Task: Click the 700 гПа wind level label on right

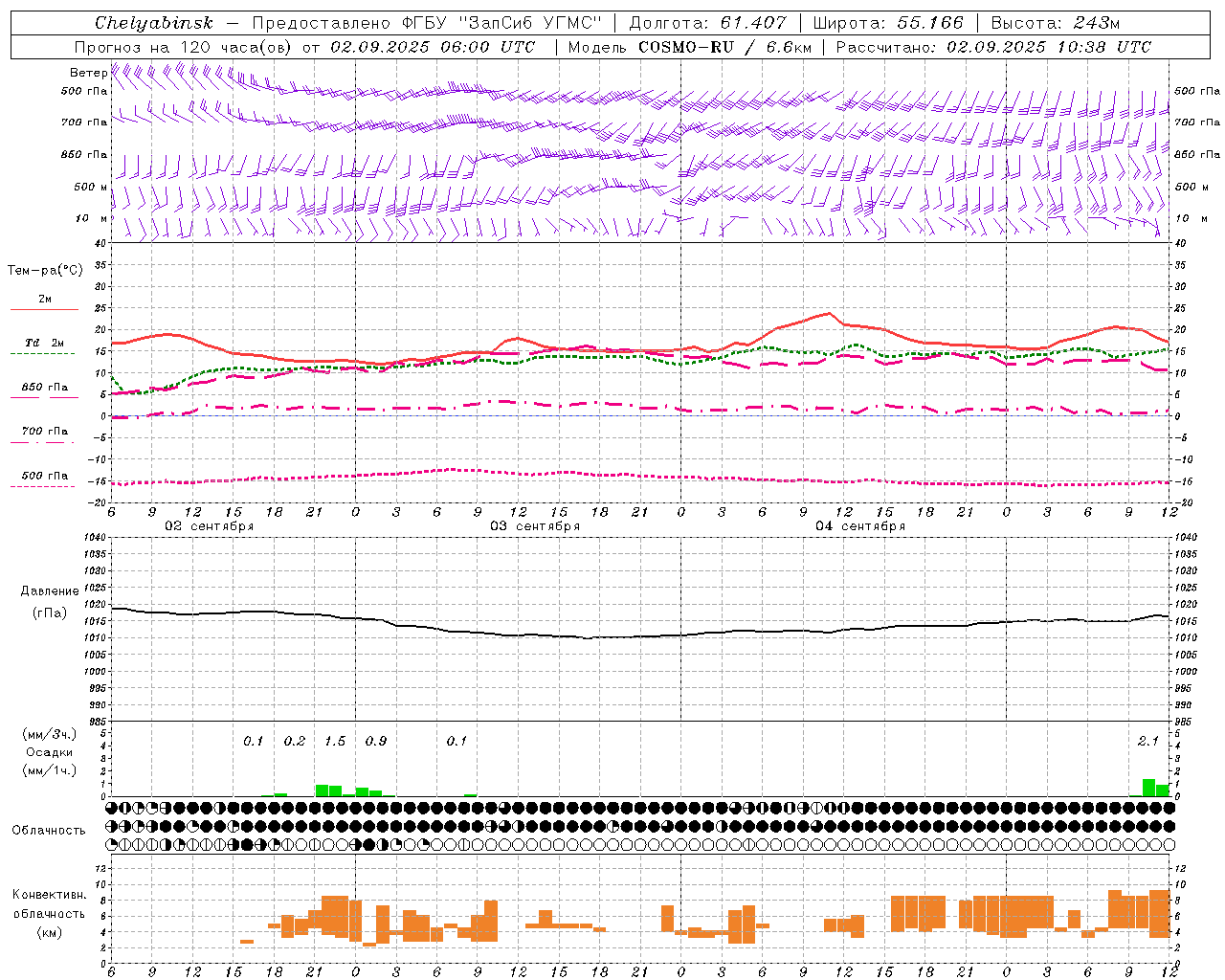Action: point(1197,122)
